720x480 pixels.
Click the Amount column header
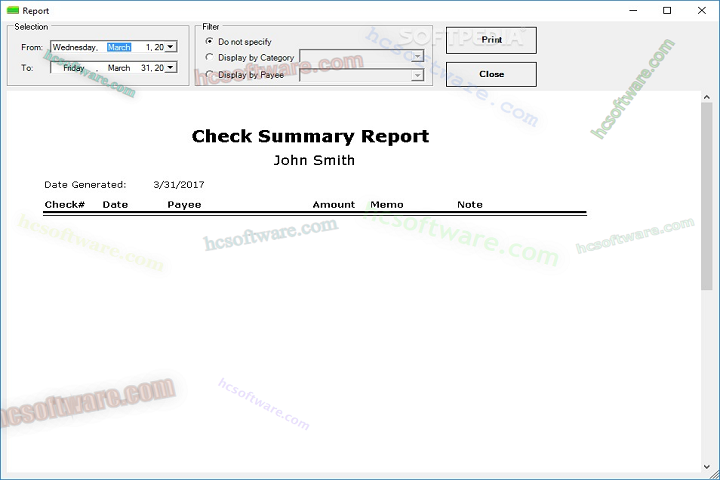pyautogui.click(x=334, y=204)
